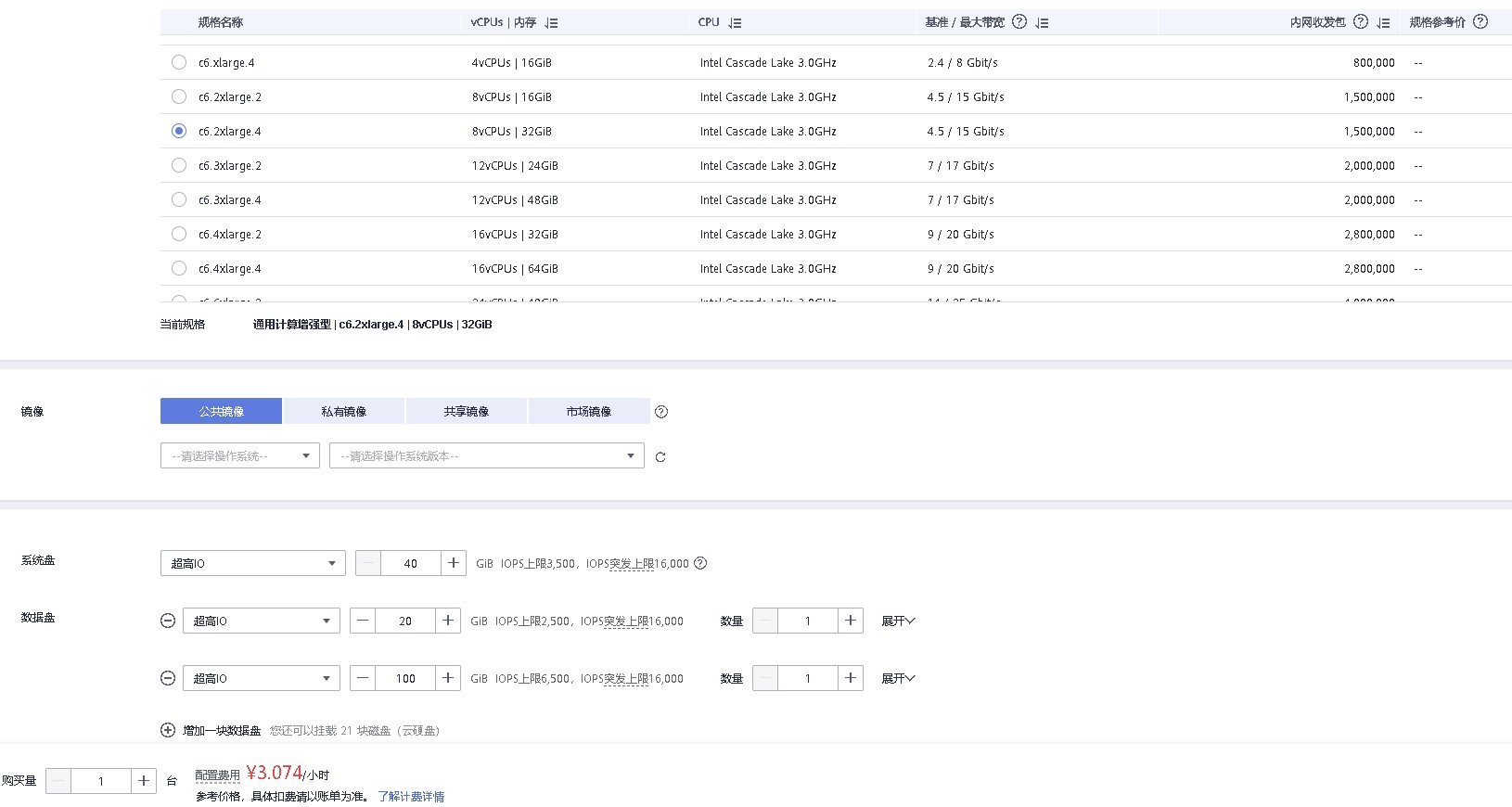Click system disk size input field
This screenshot has height=807, width=1512.
(411, 563)
